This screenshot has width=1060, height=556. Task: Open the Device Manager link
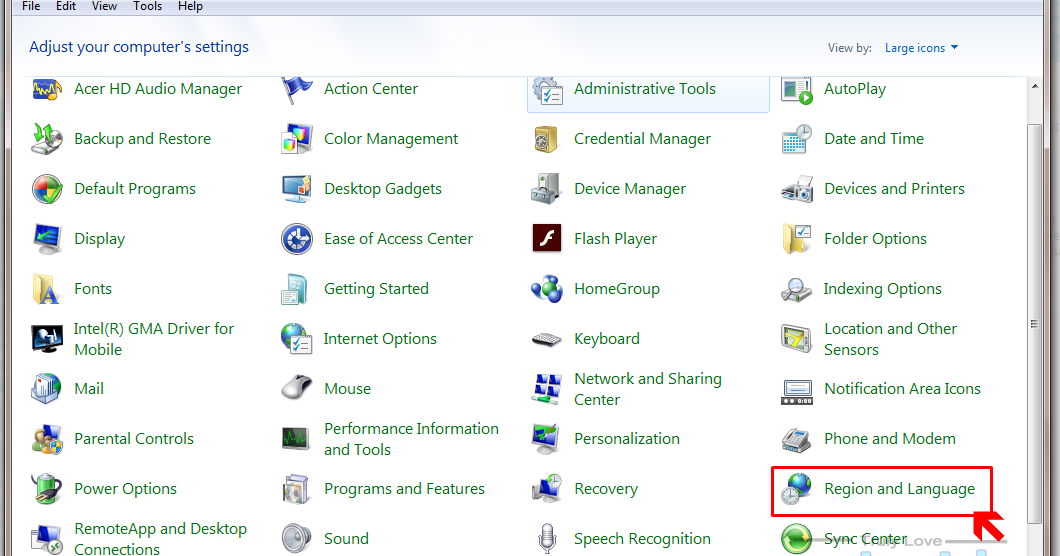pyautogui.click(x=630, y=189)
